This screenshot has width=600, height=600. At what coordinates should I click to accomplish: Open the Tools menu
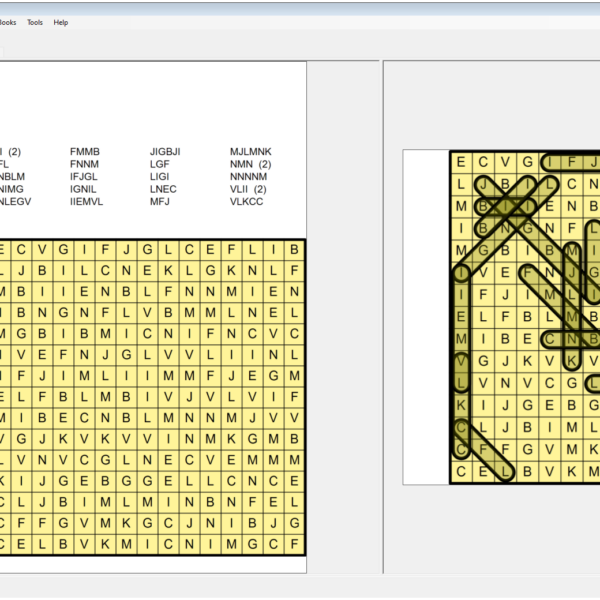point(35,22)
